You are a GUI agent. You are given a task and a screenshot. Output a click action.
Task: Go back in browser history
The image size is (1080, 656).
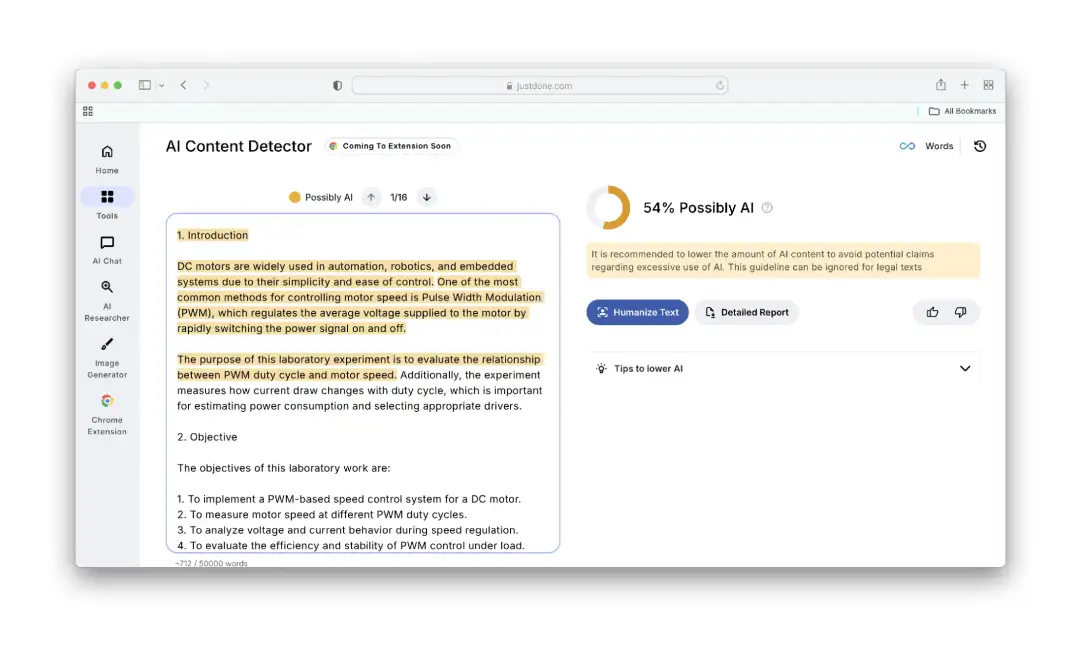[183, 85]
